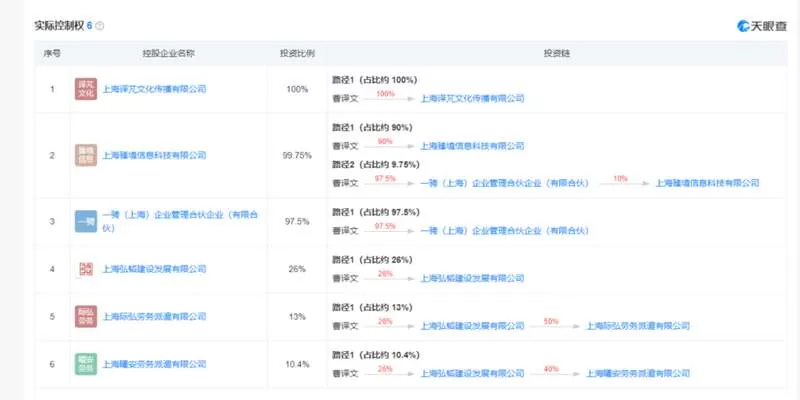Click the red 文化 company logo in row 1
Image resolution: width=800 pixels, height=400 pixels.
[86, 89]
